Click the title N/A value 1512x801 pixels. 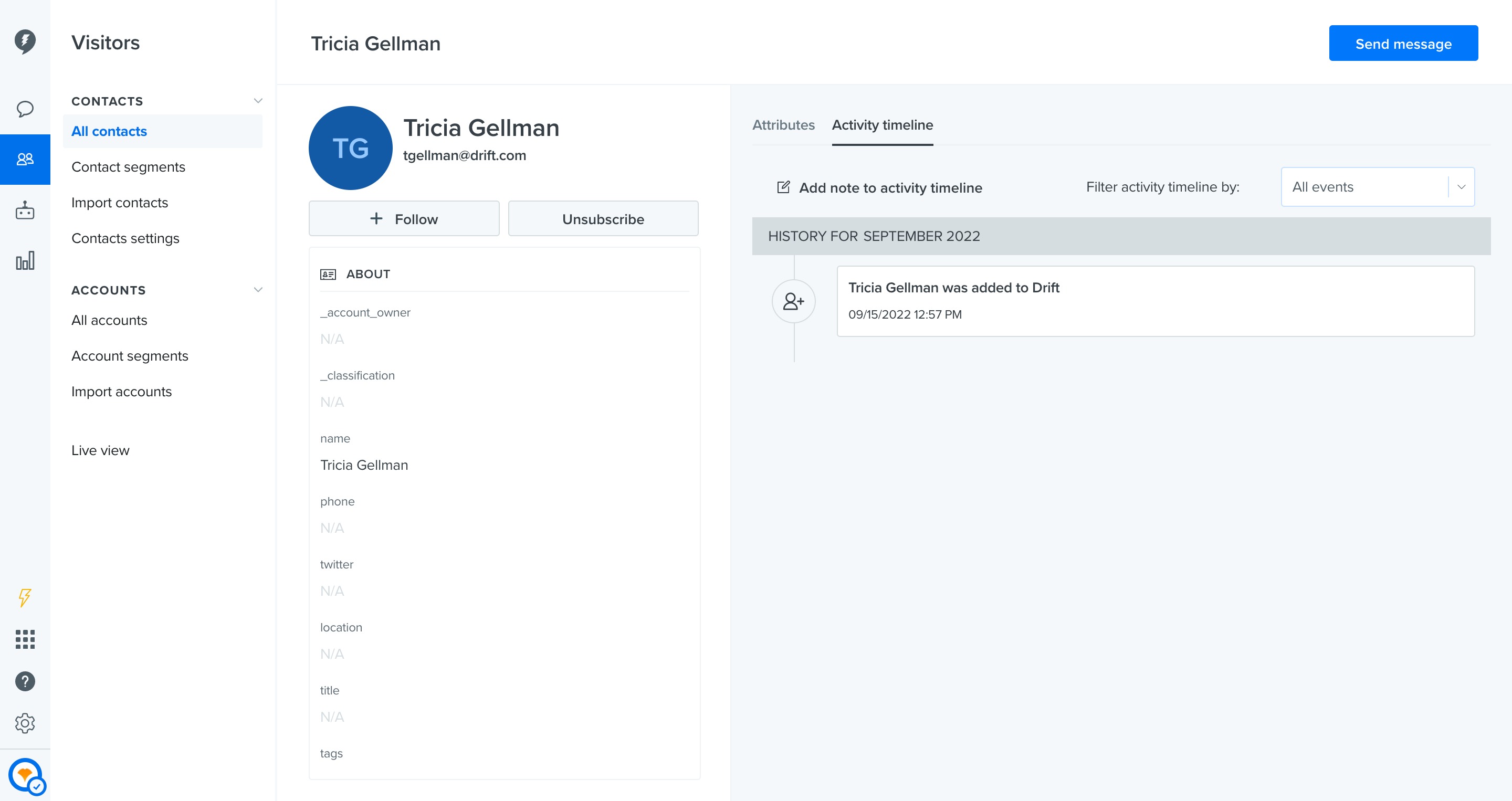click(x=332, y=717)
